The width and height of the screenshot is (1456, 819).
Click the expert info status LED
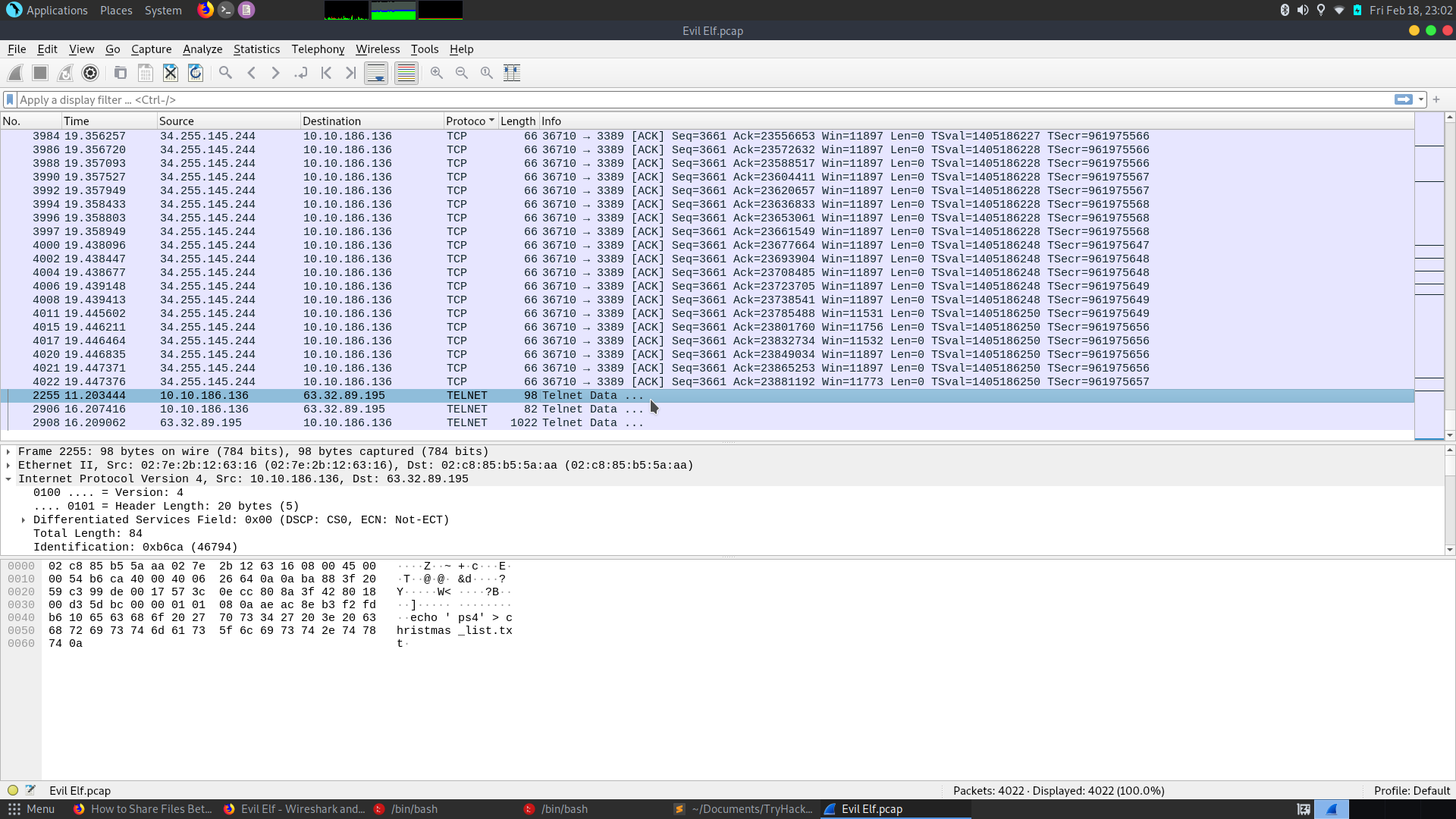pyautogui.click(x=13, y=790)
